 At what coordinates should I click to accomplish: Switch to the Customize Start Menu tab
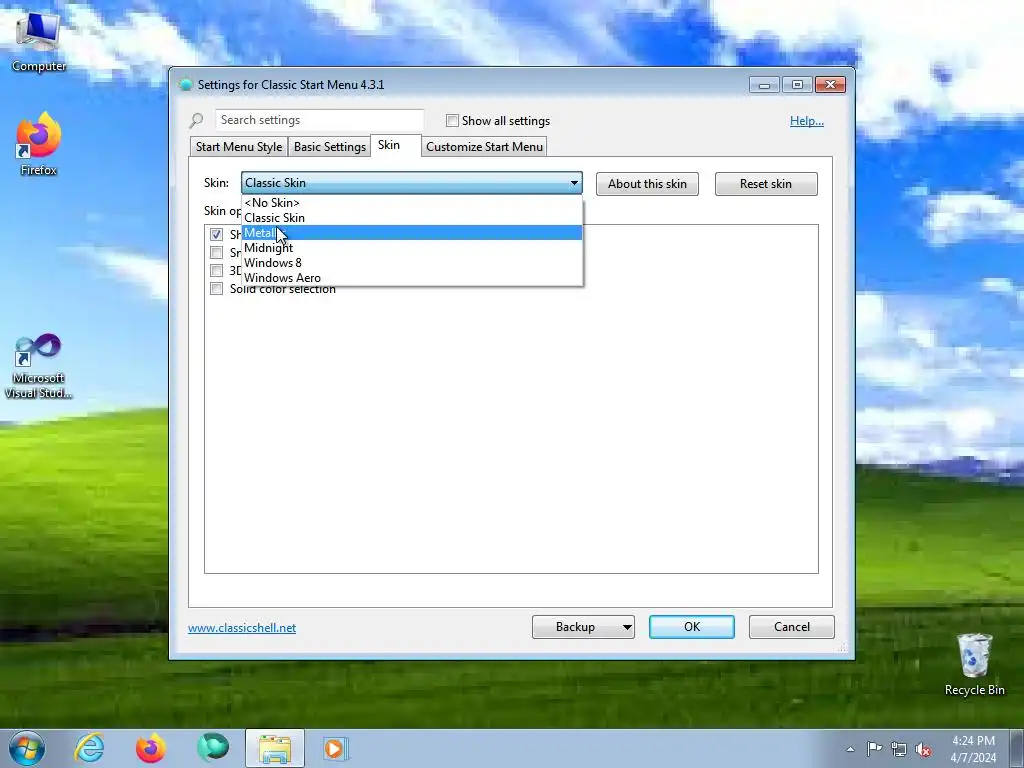pos(485,147)
